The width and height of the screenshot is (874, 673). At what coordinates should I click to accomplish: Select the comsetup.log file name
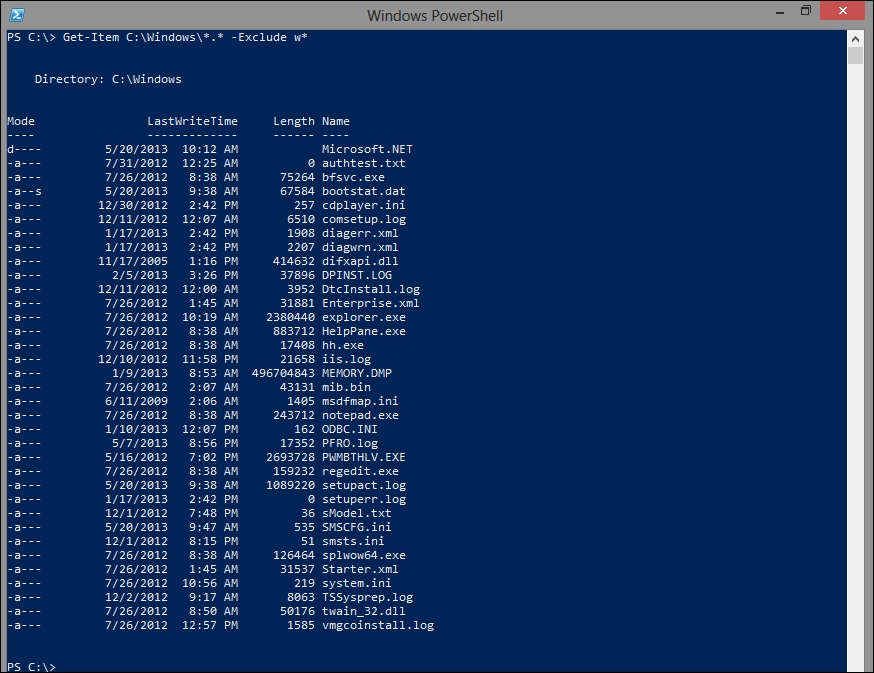(364, 219)
